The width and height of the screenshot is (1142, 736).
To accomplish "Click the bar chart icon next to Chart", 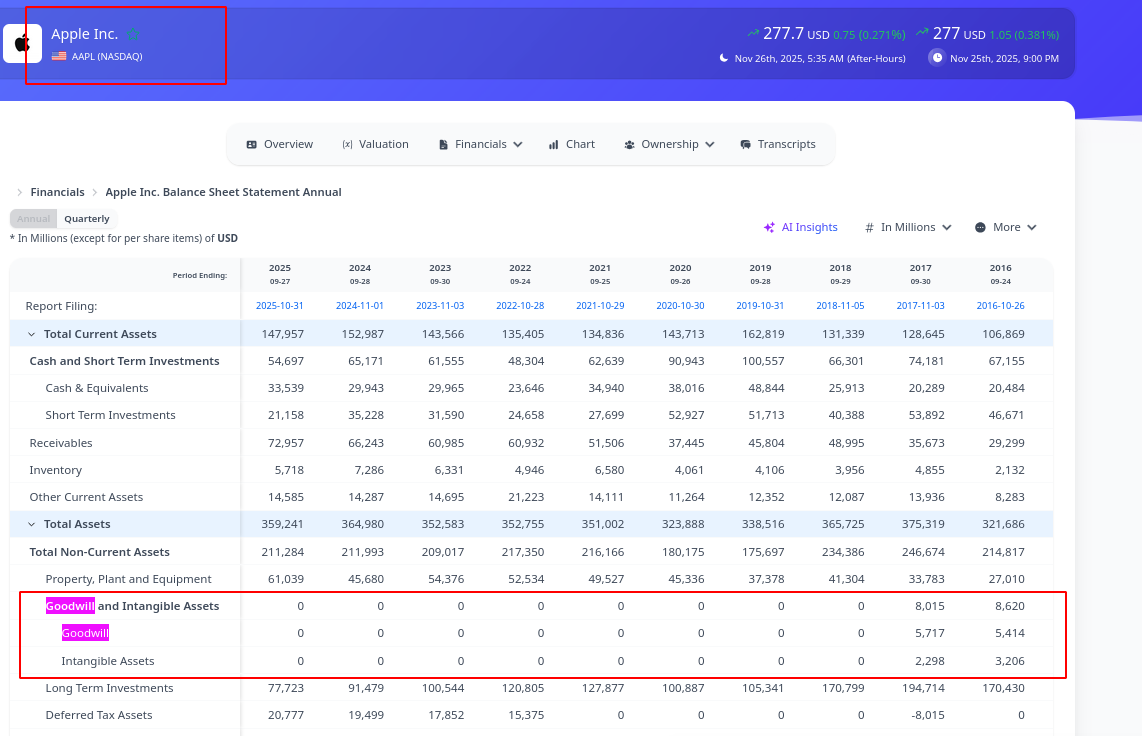I will coord(553,145).
